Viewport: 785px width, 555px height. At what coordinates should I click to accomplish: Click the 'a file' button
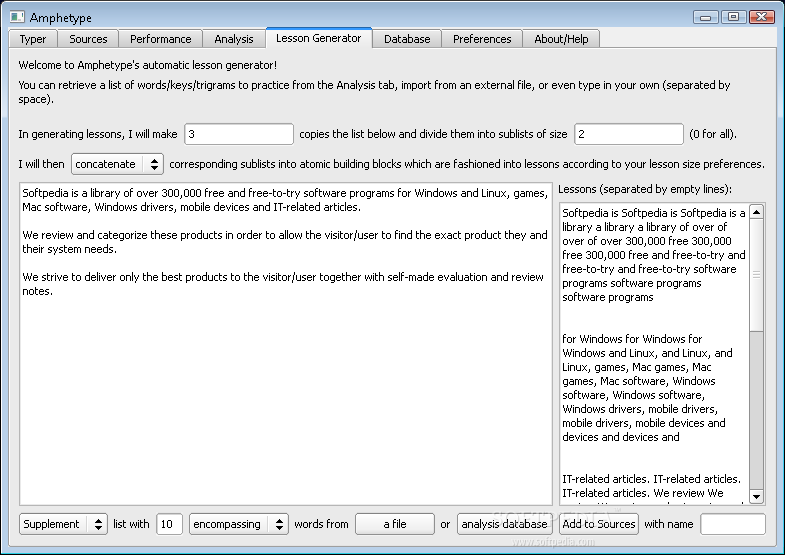tap(395, 524)
